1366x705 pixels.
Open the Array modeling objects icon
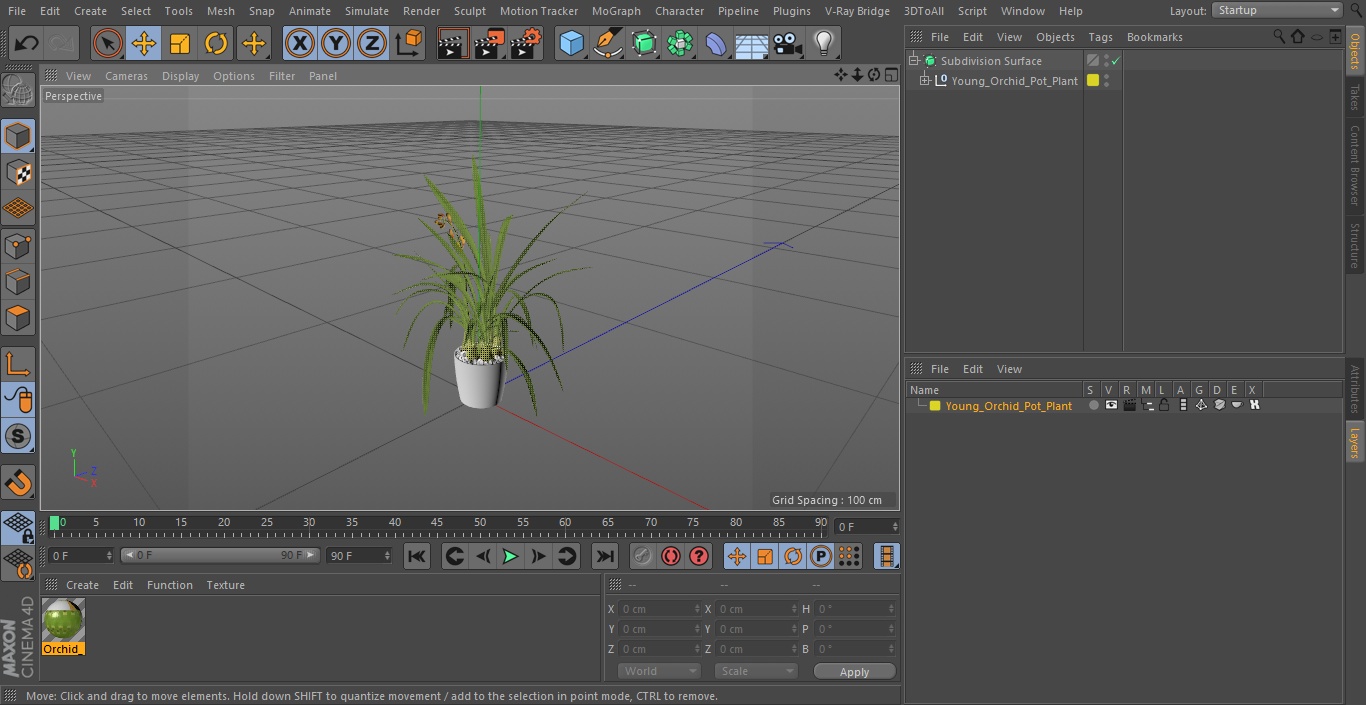point(680,43)
